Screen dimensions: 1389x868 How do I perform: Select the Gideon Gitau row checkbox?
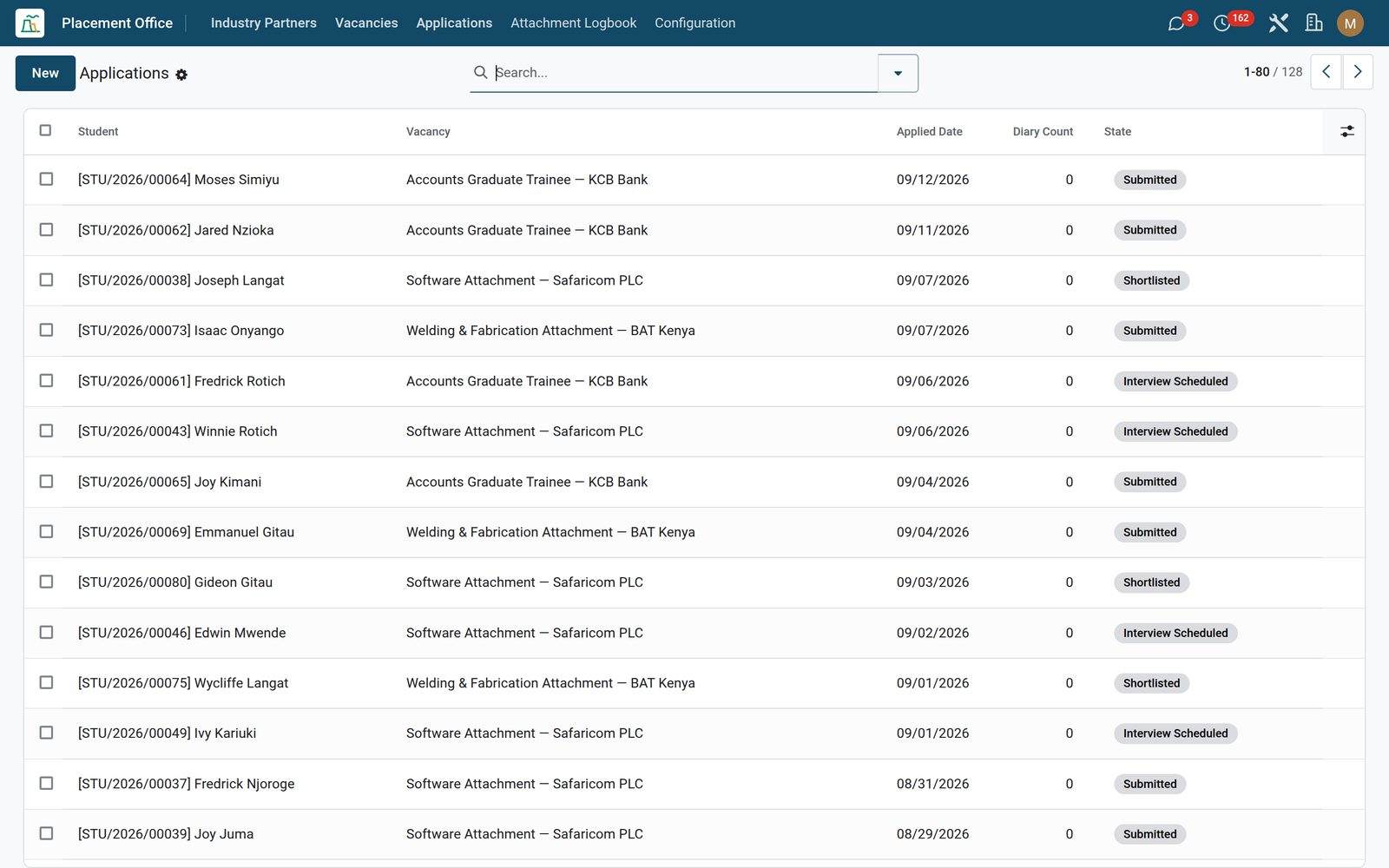[x=46, y=582]
